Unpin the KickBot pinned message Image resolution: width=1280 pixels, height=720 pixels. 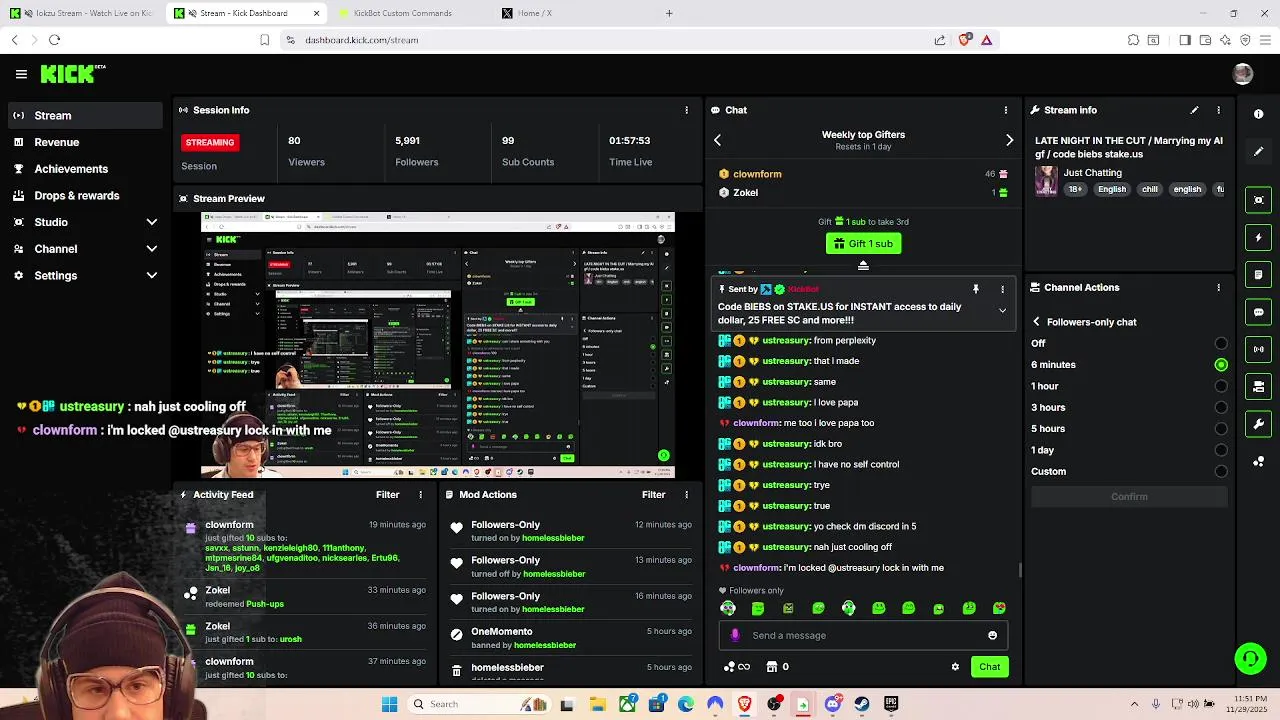pyautogui.click(x=976, y=289)
